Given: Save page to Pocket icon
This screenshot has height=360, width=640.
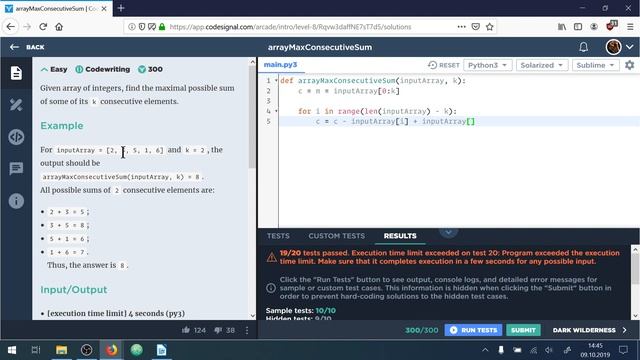Looking at the screenshot, I should (476, 27).
